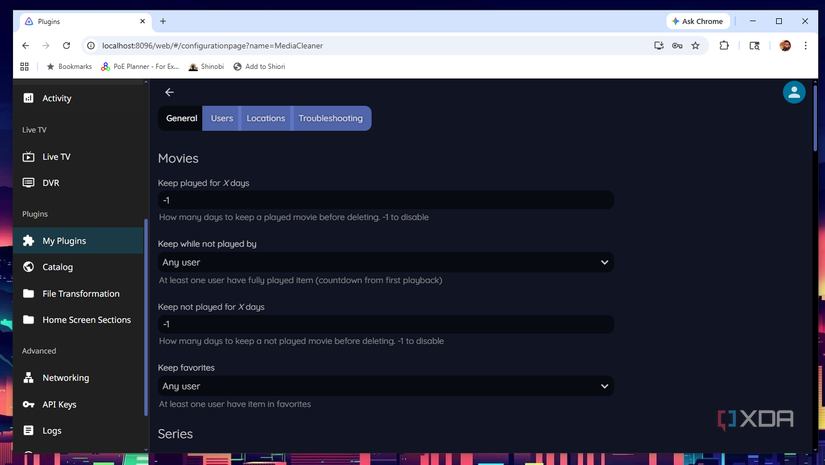Click Add to Shiori bookmark
Viewport: 825px width, 465px height.
[x=259, y=66]
